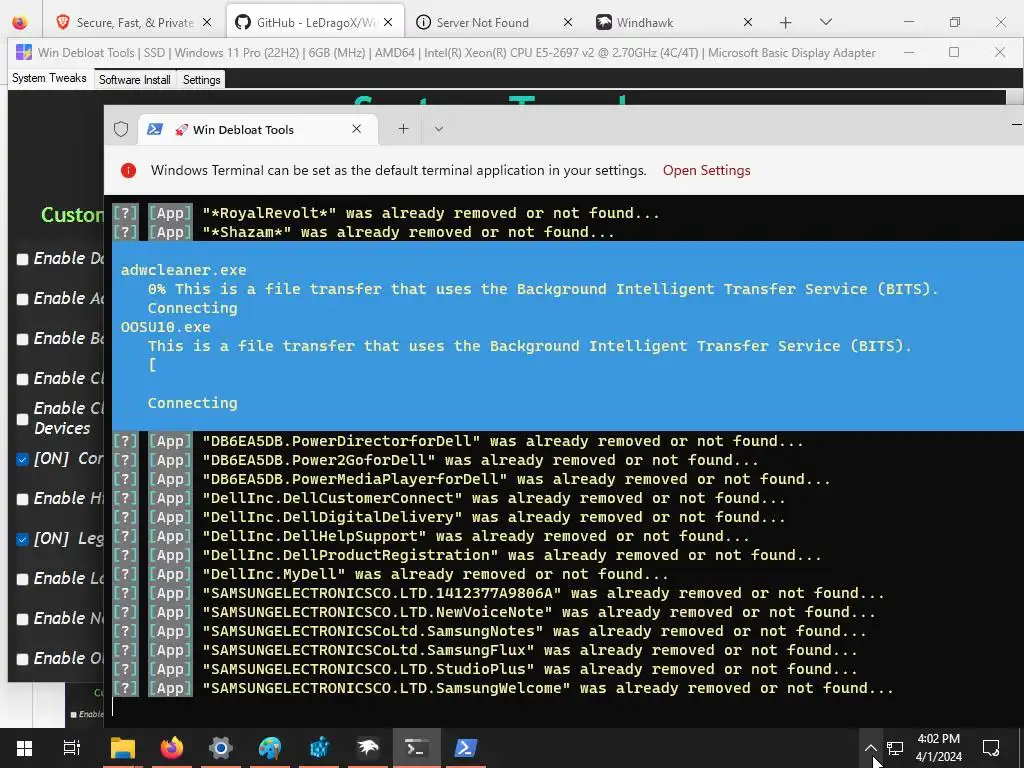Toggle the Enable H... checkbox

[22, 499]
